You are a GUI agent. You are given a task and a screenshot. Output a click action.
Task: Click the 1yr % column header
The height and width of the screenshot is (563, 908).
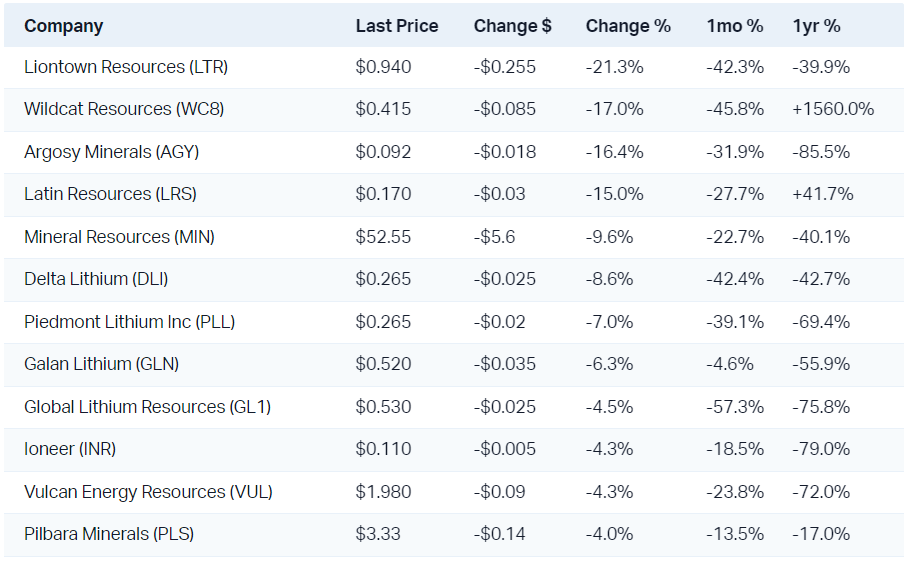(817, 26)
